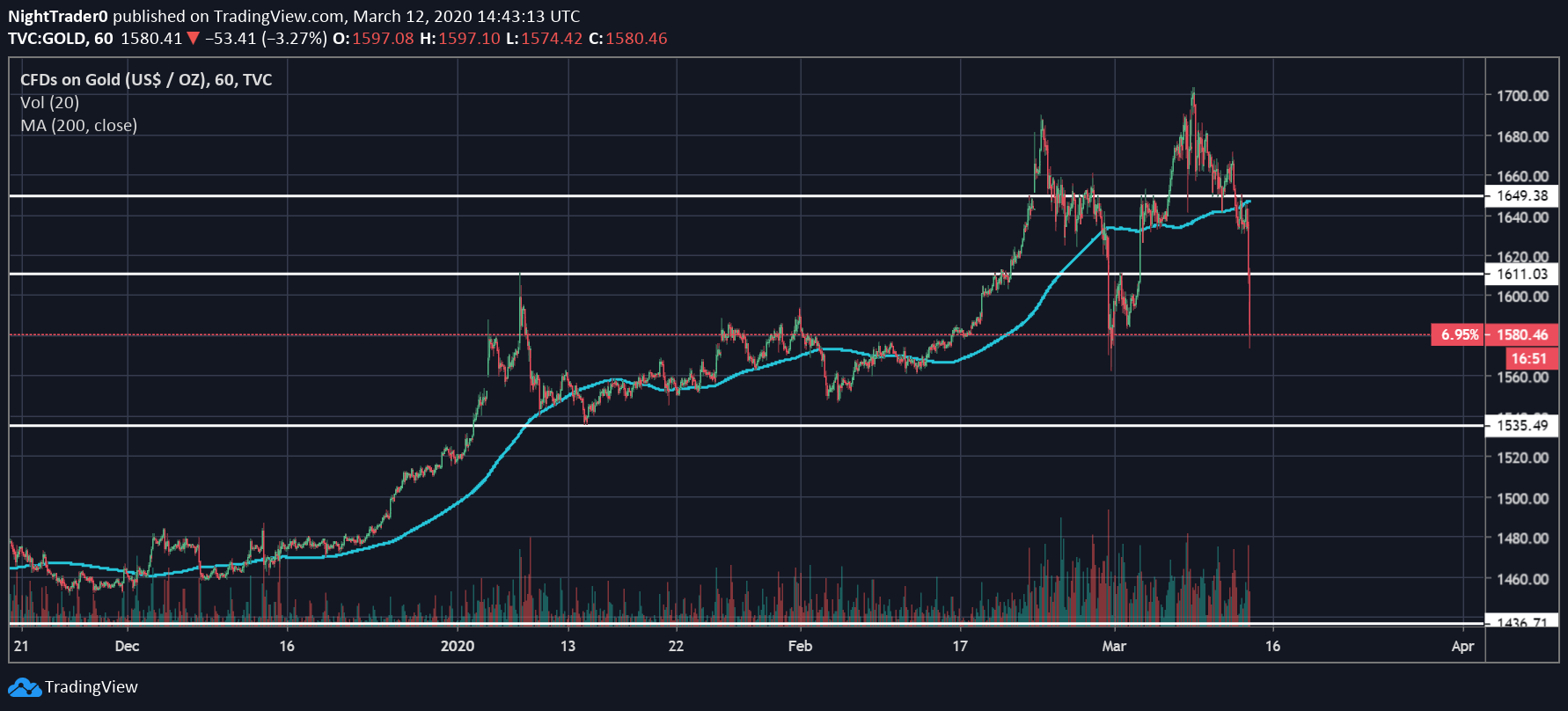The height and width of the screenshot is (711, 1568).
Task: Click the O:1597.08 open value
Action: coord(373,39)
